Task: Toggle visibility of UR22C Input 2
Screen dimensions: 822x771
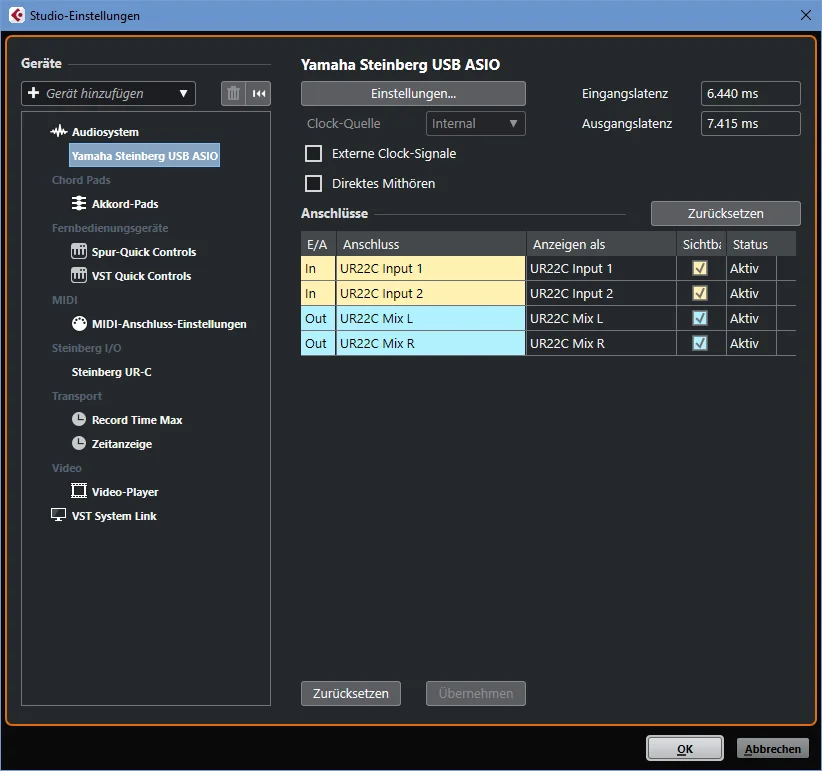Action: click(x=700, y=293)
